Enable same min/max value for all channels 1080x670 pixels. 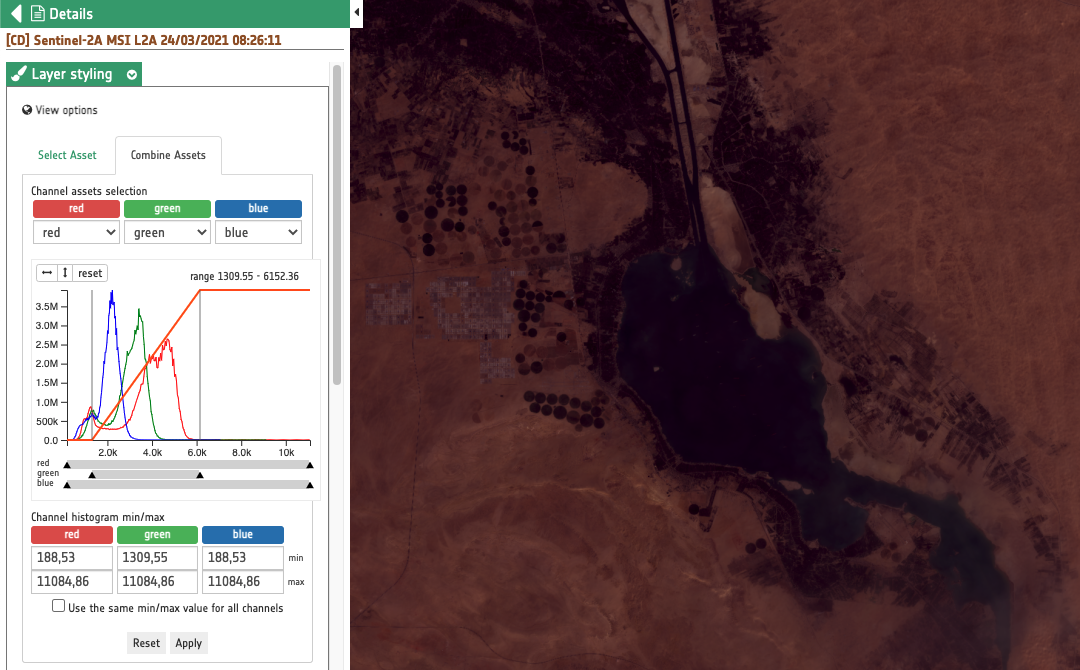(59, 606)
